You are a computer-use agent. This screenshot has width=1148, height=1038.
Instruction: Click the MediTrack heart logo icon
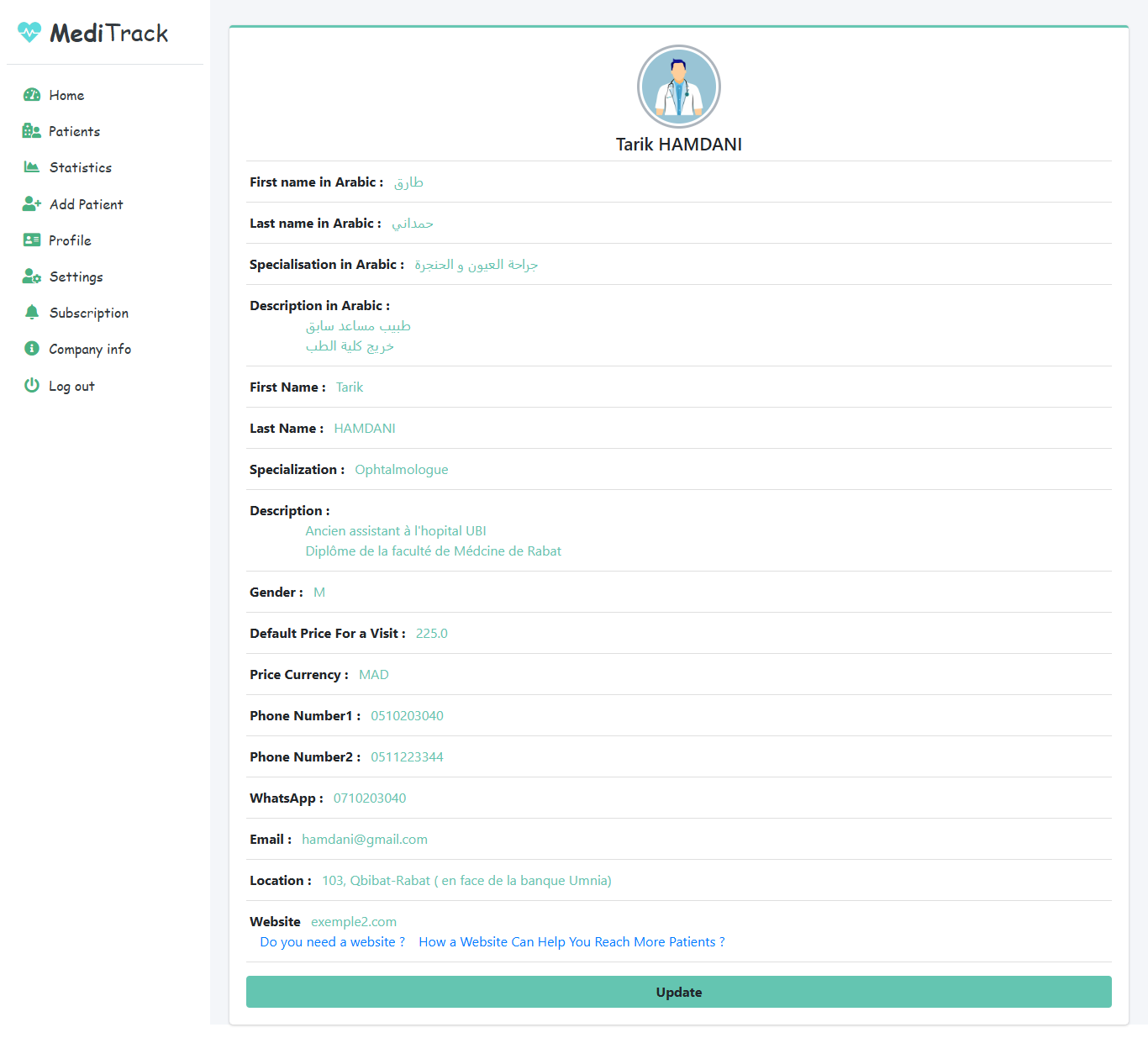(x=29, y=33)
